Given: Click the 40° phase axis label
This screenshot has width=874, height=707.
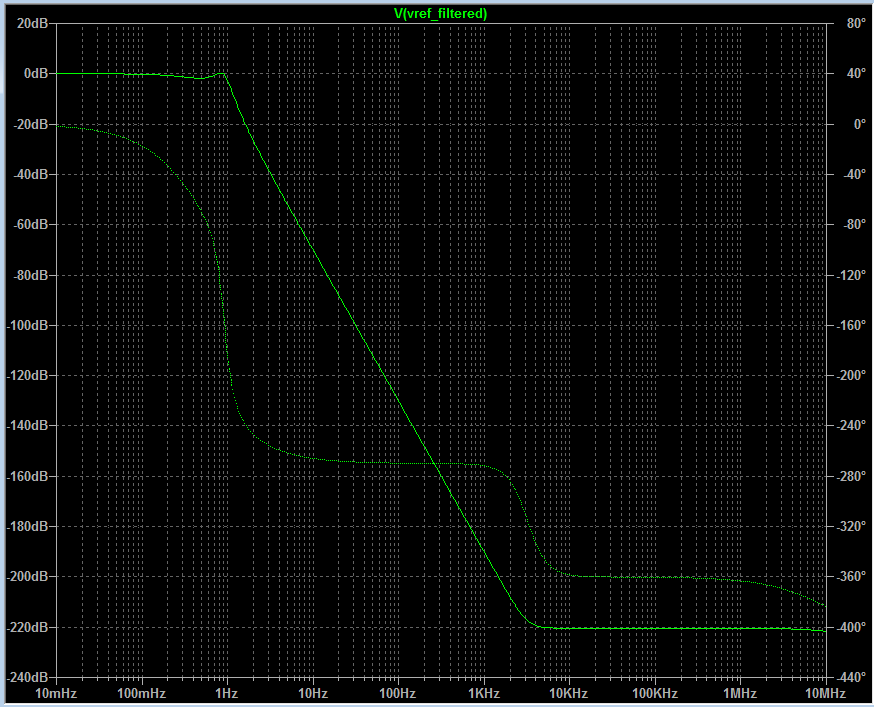Looking at the screenshot, I should (856, 74).
